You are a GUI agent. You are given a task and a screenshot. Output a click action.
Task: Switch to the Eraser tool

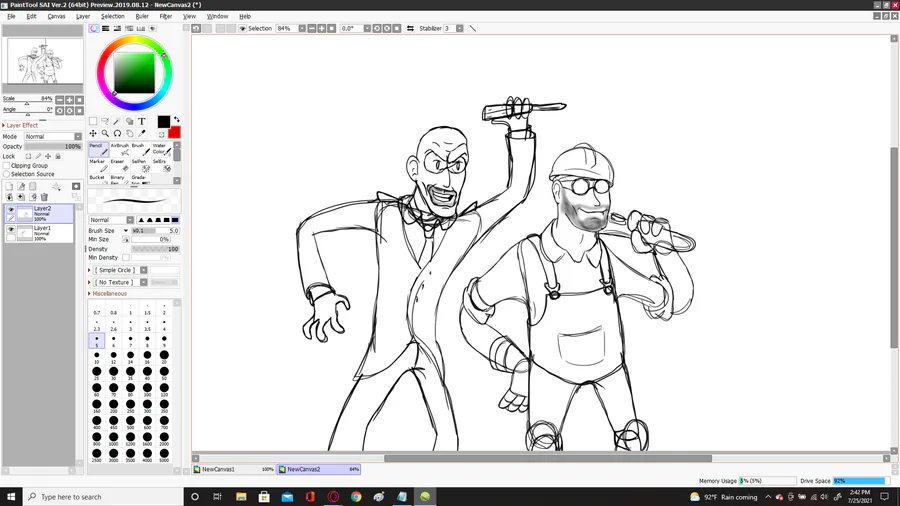[x=120, y=165]
